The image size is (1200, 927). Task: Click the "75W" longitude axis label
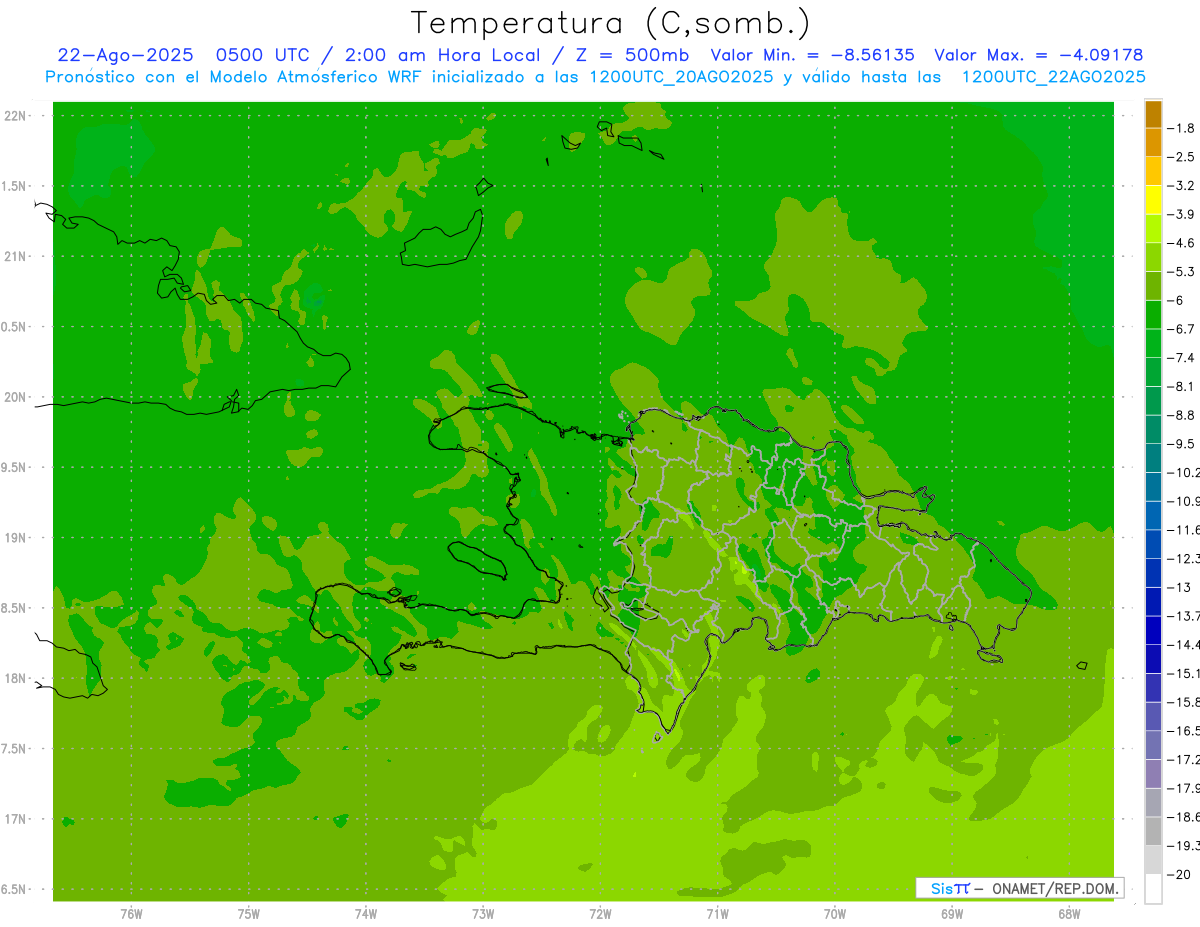click(x=249, y=914)
